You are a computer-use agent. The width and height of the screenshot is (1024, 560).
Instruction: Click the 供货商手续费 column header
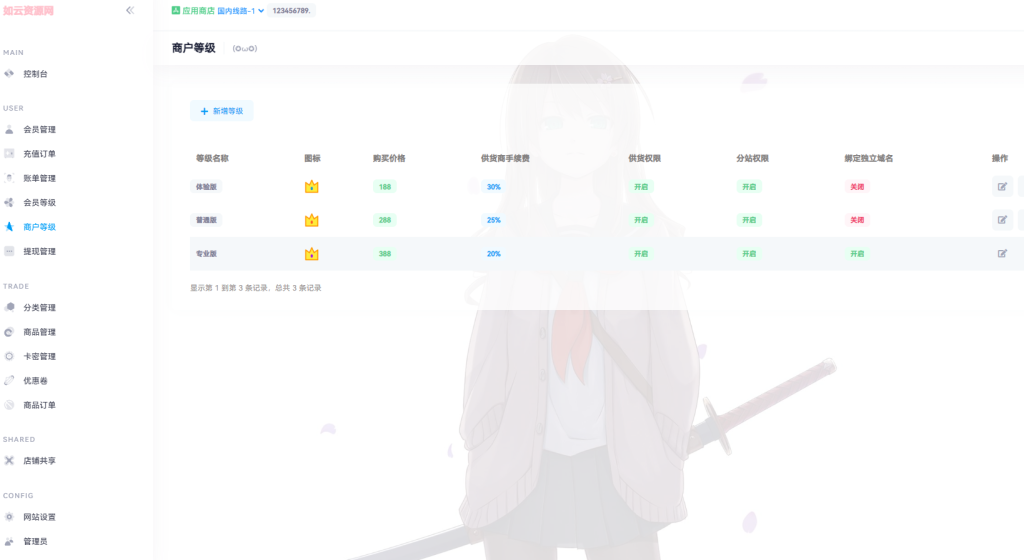click(505, 158)
